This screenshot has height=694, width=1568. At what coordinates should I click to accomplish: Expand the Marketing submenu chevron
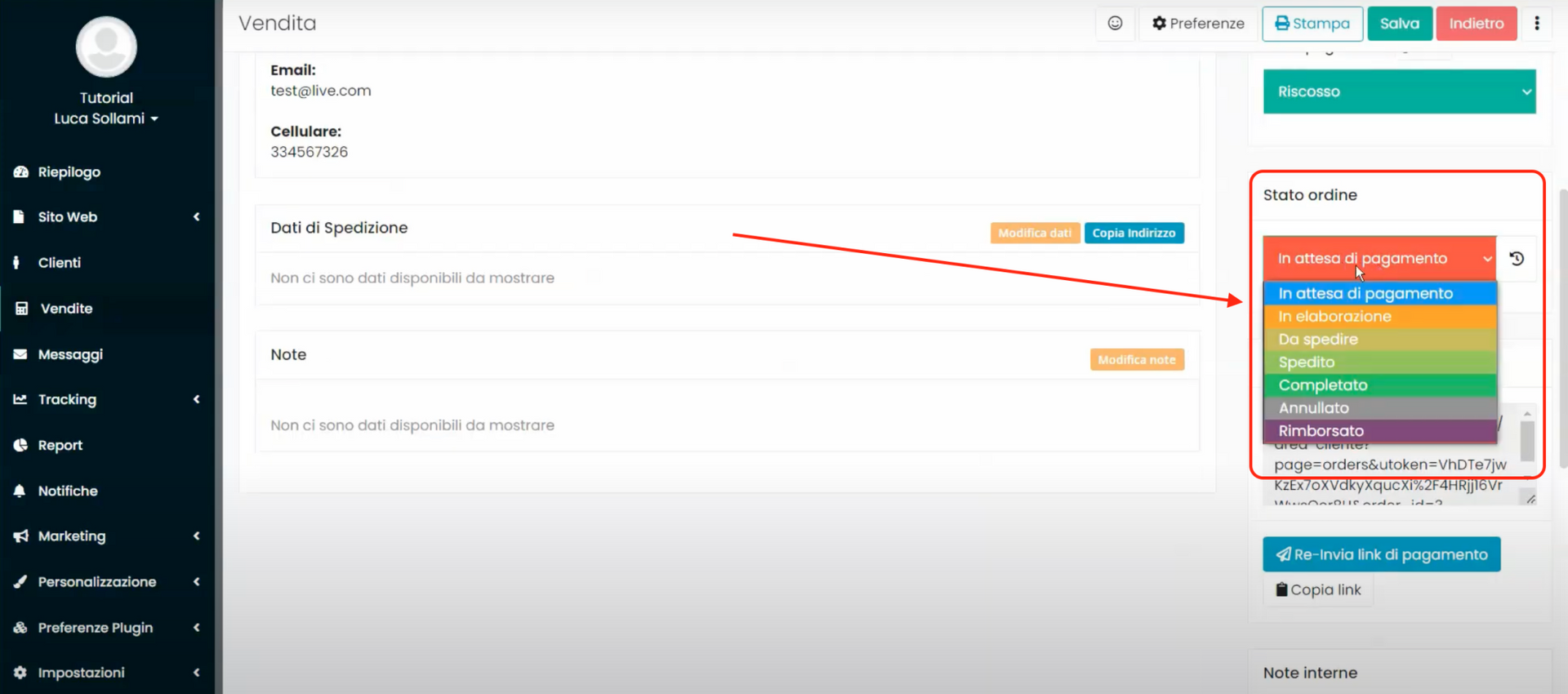coord(197,536)
